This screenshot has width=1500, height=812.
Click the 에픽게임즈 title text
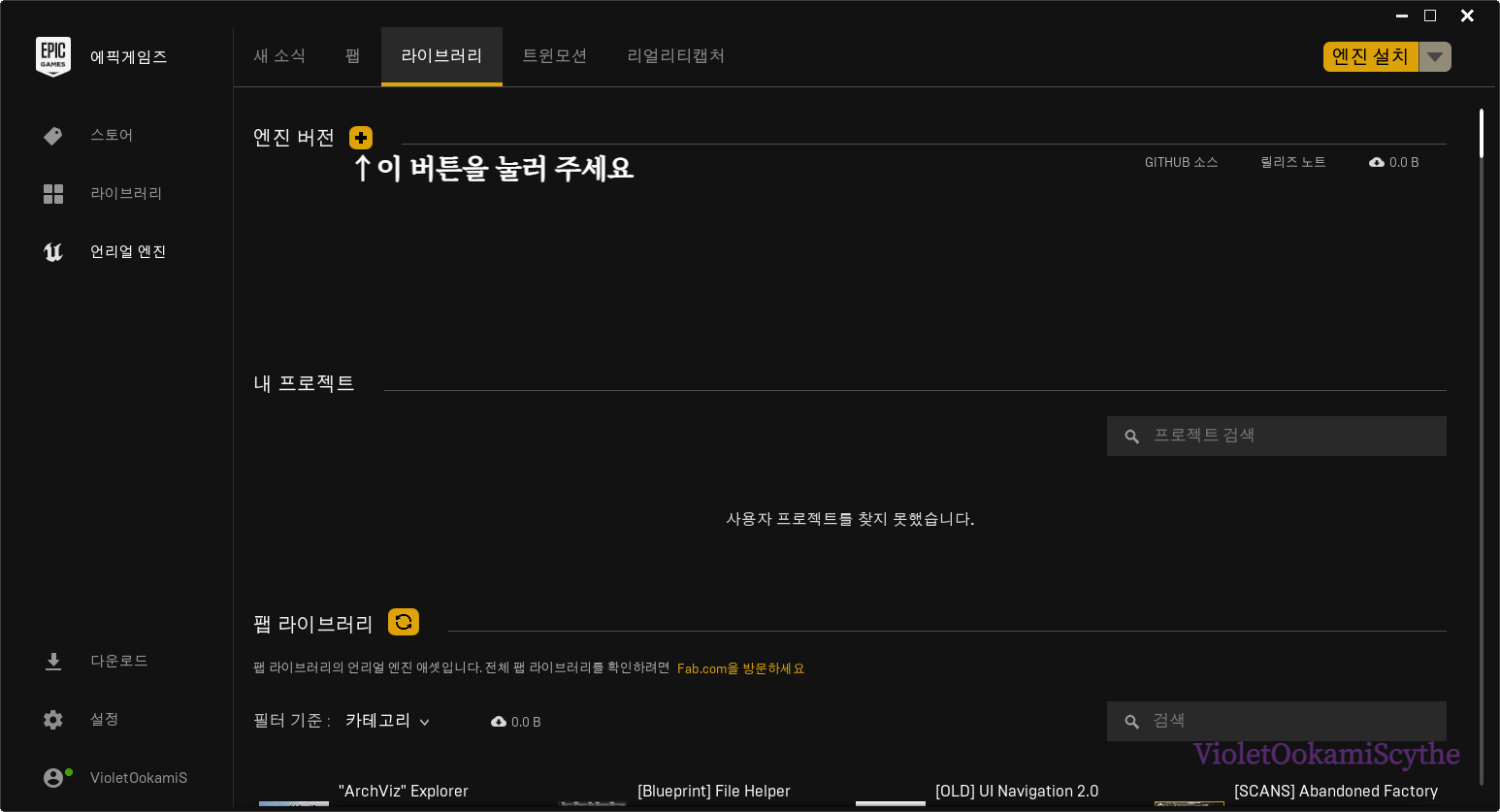(129, 56)
